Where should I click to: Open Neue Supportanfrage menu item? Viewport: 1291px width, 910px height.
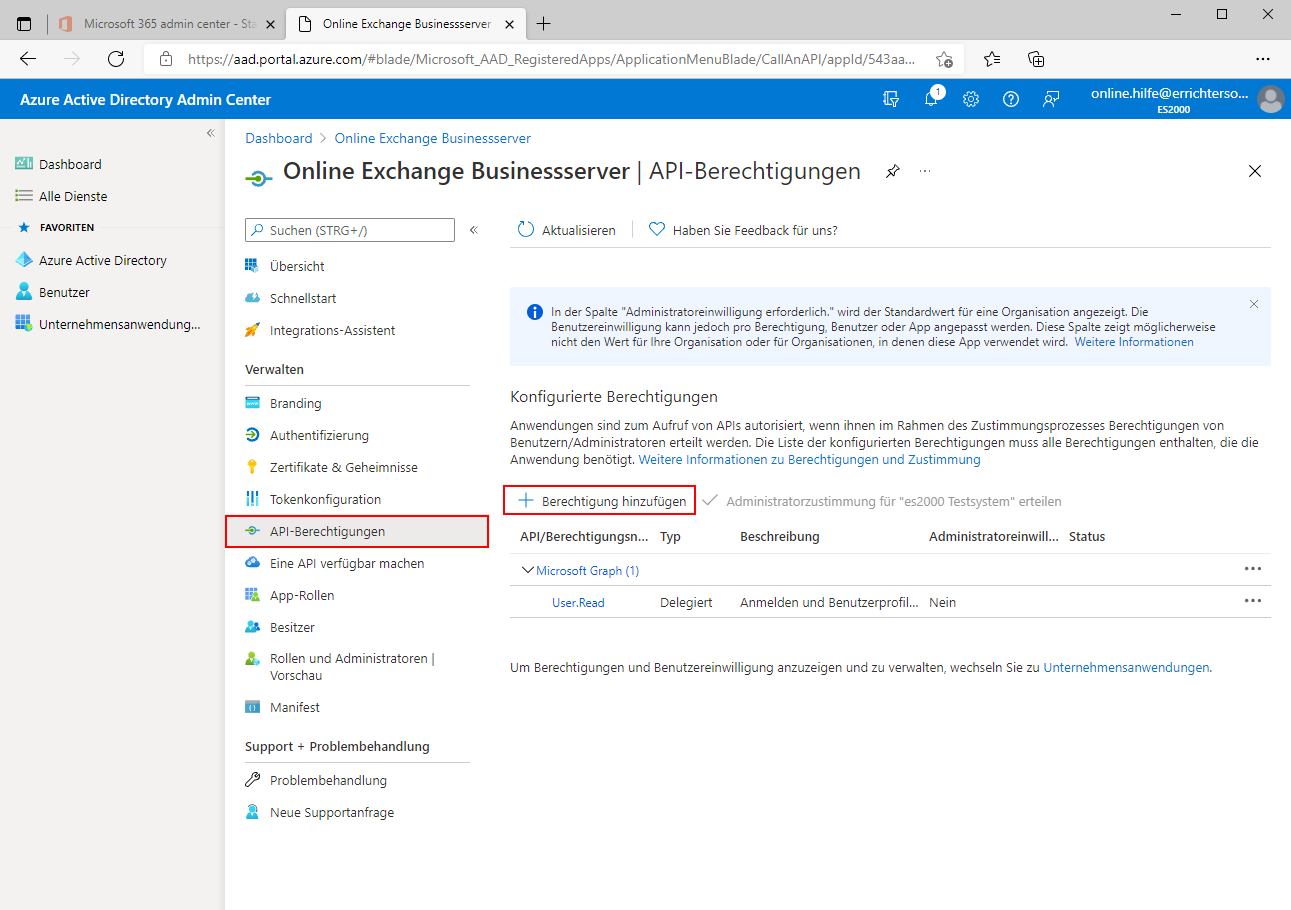[332, 812]
